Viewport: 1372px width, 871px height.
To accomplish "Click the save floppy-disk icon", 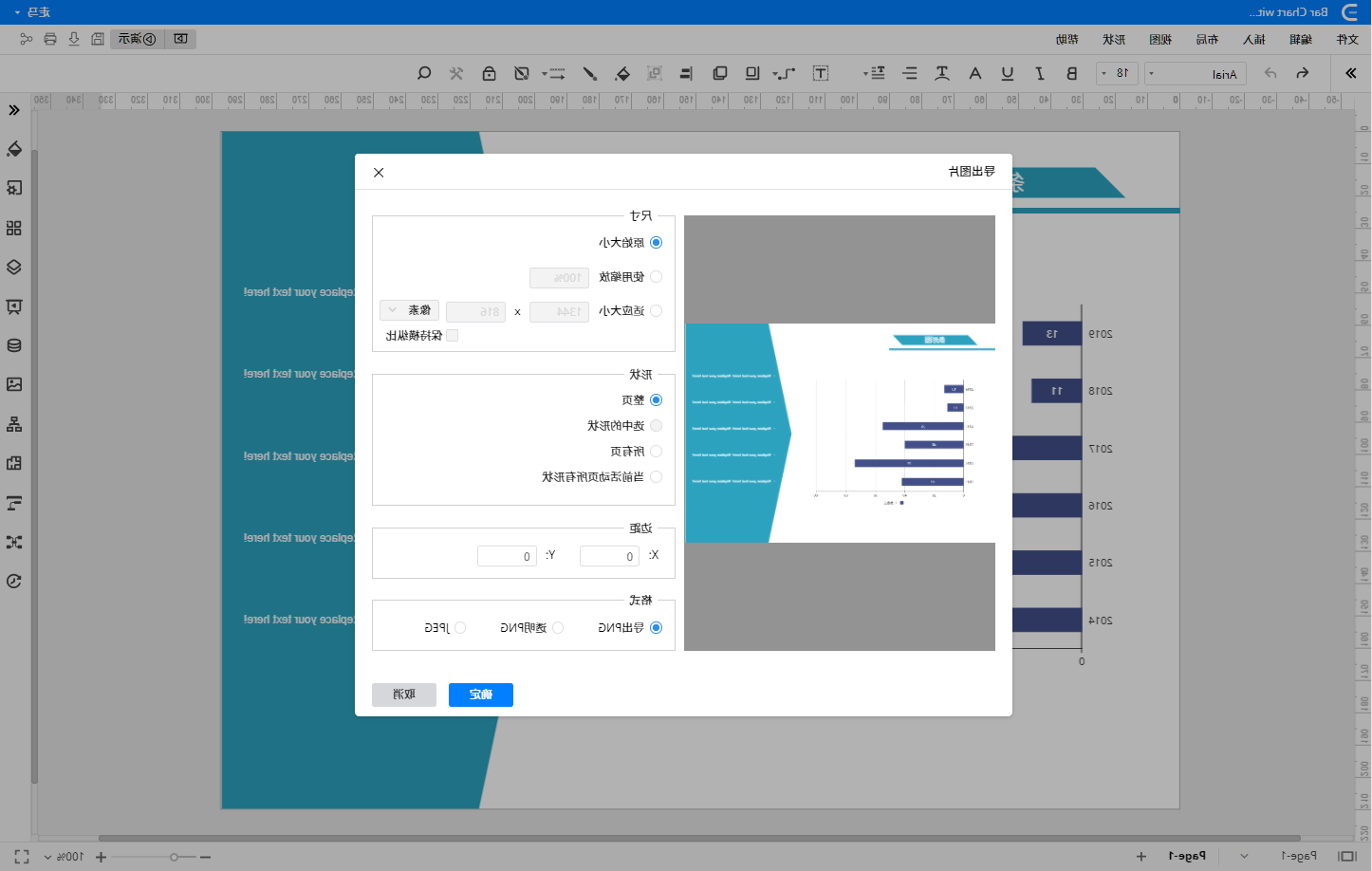I will click(98, 39).
